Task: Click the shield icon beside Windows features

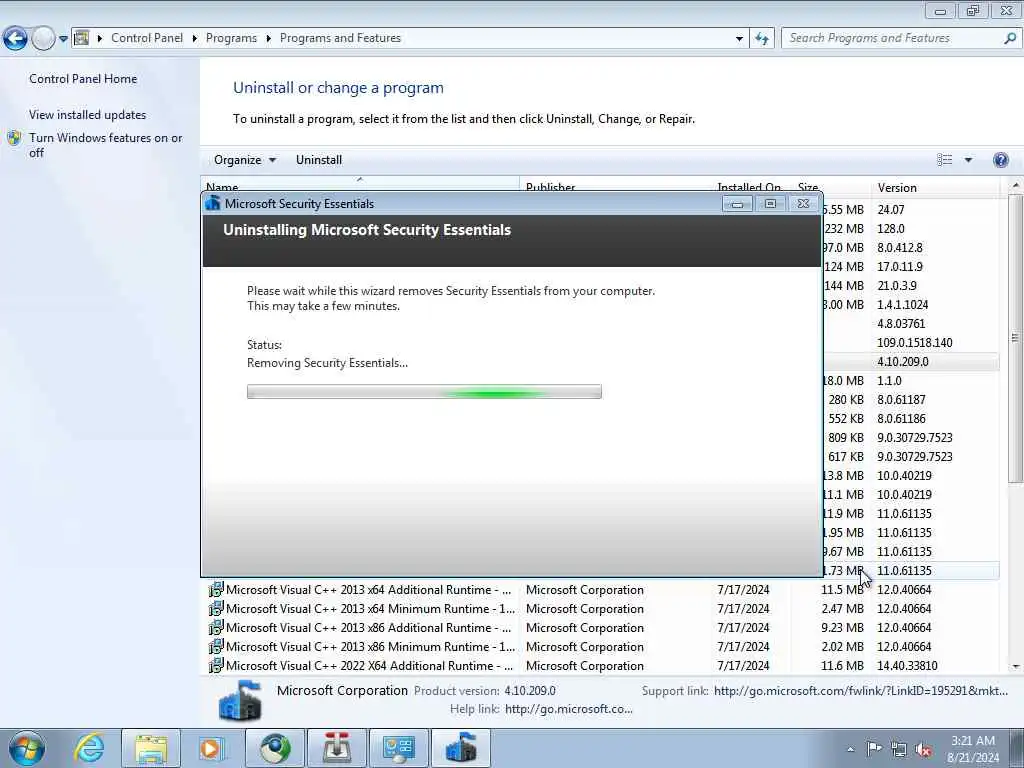Action: (14, 138)
